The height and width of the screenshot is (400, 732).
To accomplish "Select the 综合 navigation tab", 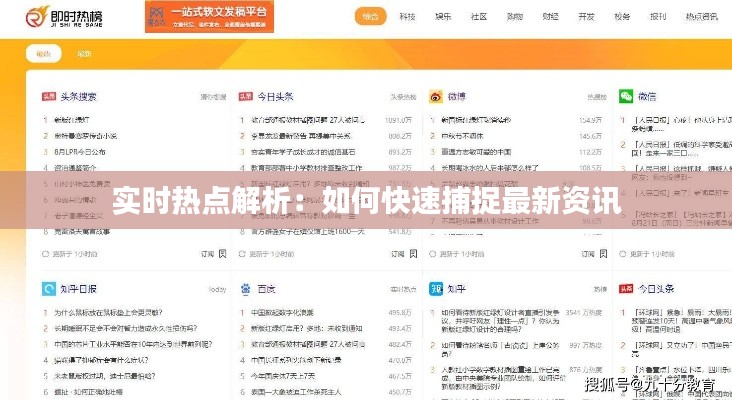I will (x=371, y=16).
